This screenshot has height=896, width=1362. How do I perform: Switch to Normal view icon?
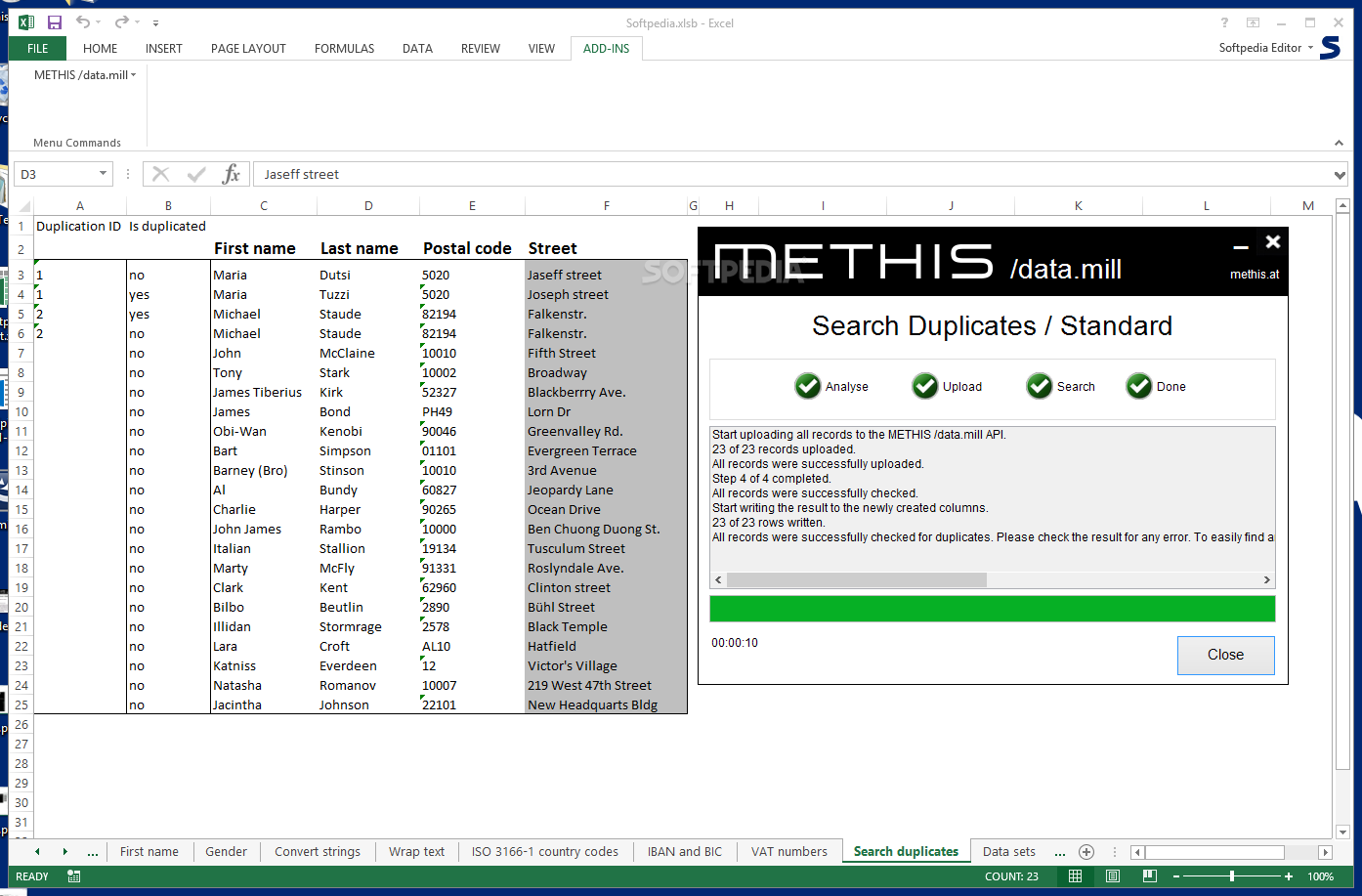click(1075, 876)
